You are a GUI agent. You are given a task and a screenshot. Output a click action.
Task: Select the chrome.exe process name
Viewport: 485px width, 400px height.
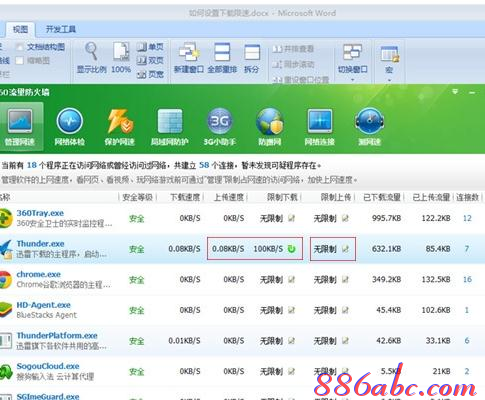[39, 274]
